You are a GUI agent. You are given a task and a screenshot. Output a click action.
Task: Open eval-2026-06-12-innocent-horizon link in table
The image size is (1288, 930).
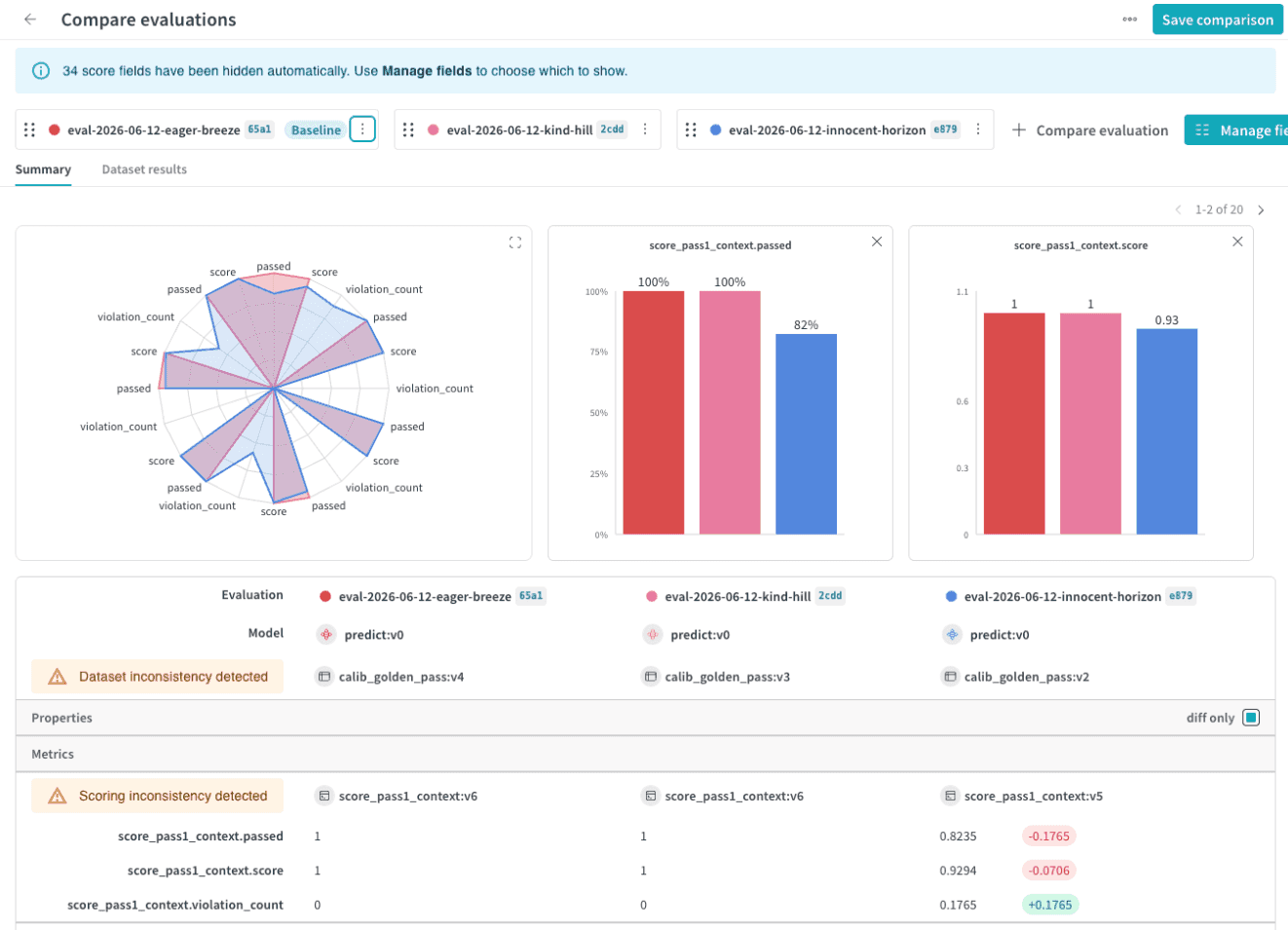point(1062,596)
